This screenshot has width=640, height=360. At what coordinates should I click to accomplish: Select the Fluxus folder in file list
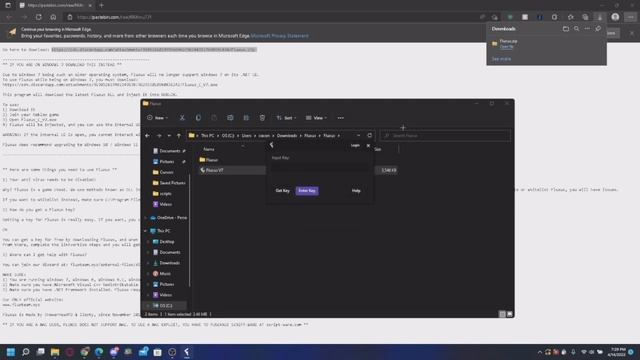[209, 160]
